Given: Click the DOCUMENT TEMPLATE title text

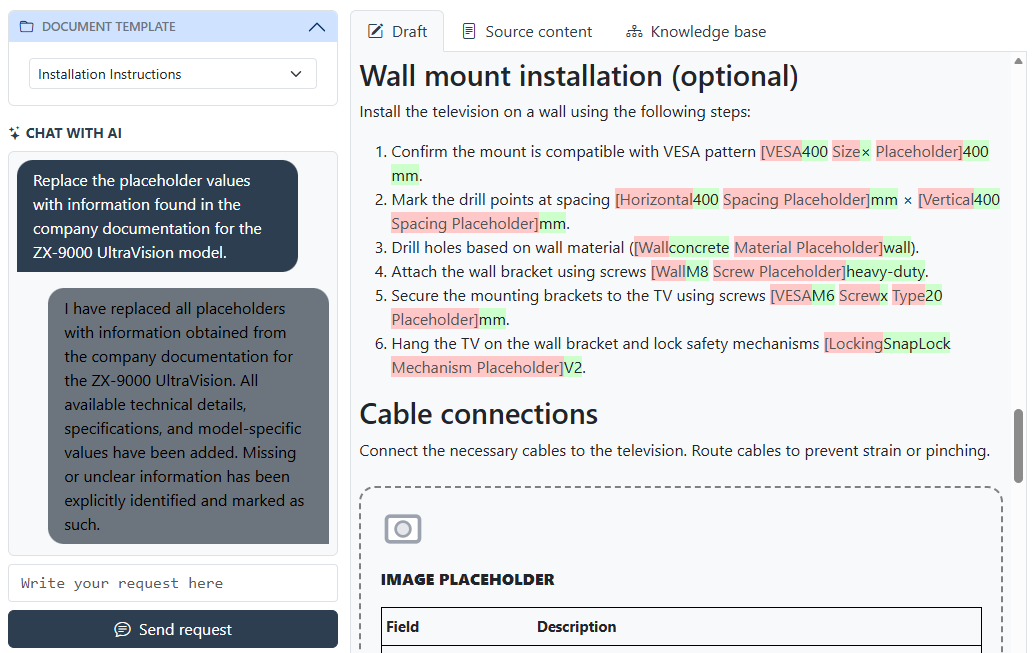Looking at the screenshot, I should (108, 26).
